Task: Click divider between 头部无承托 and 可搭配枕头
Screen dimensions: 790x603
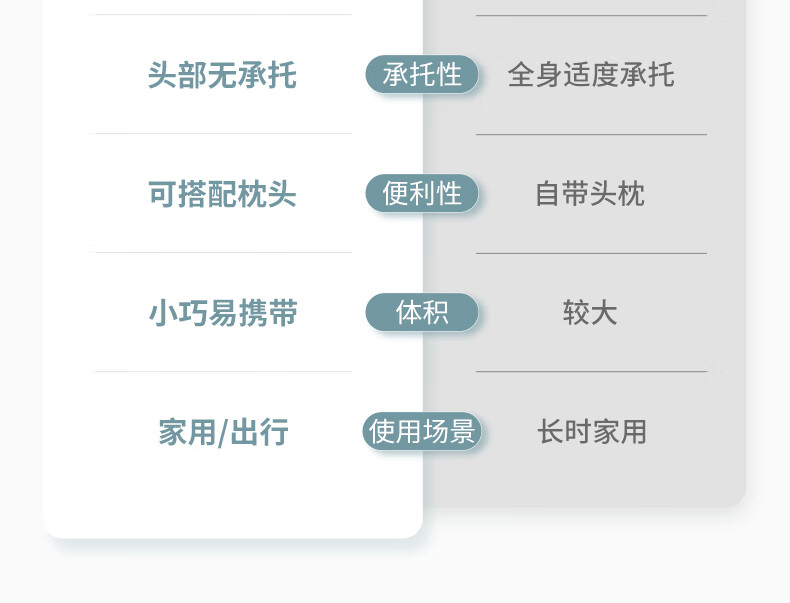Action: 222,134
